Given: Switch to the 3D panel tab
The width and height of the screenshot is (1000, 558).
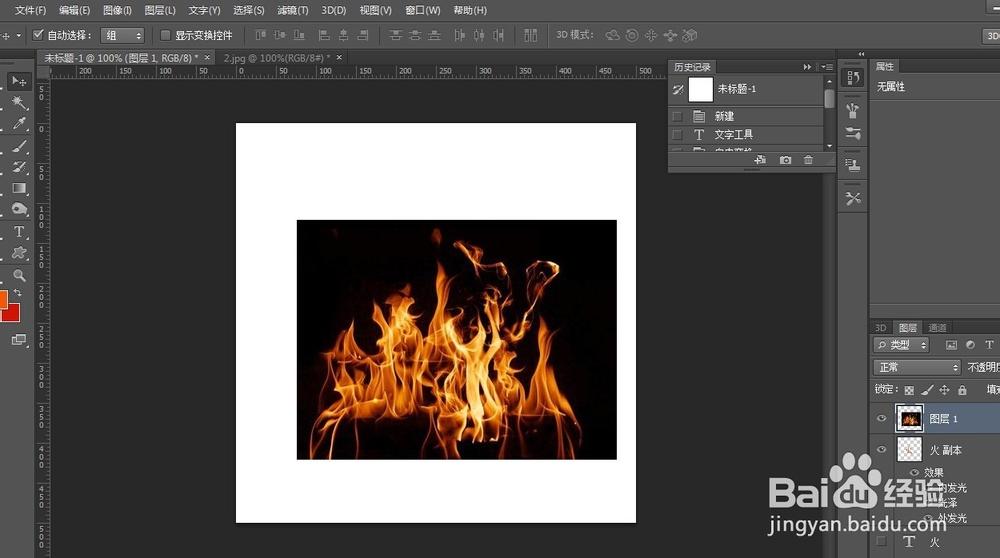Looking at the screenshot, I should click(x=881, y=328).
